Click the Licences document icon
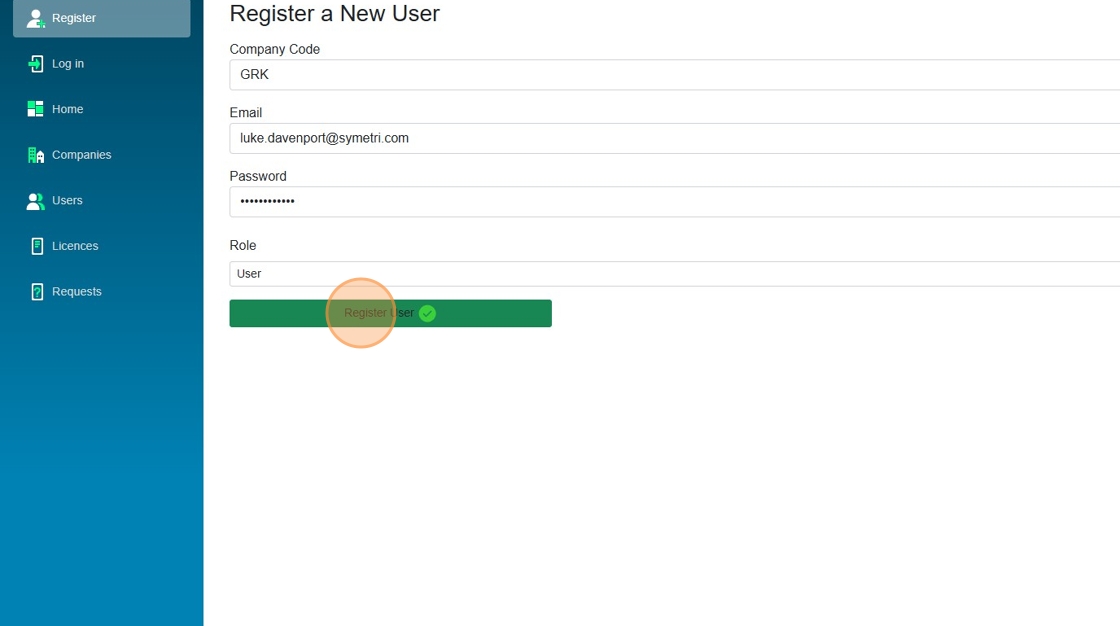Screen dimensions: 1120x626 click(37, 246)
